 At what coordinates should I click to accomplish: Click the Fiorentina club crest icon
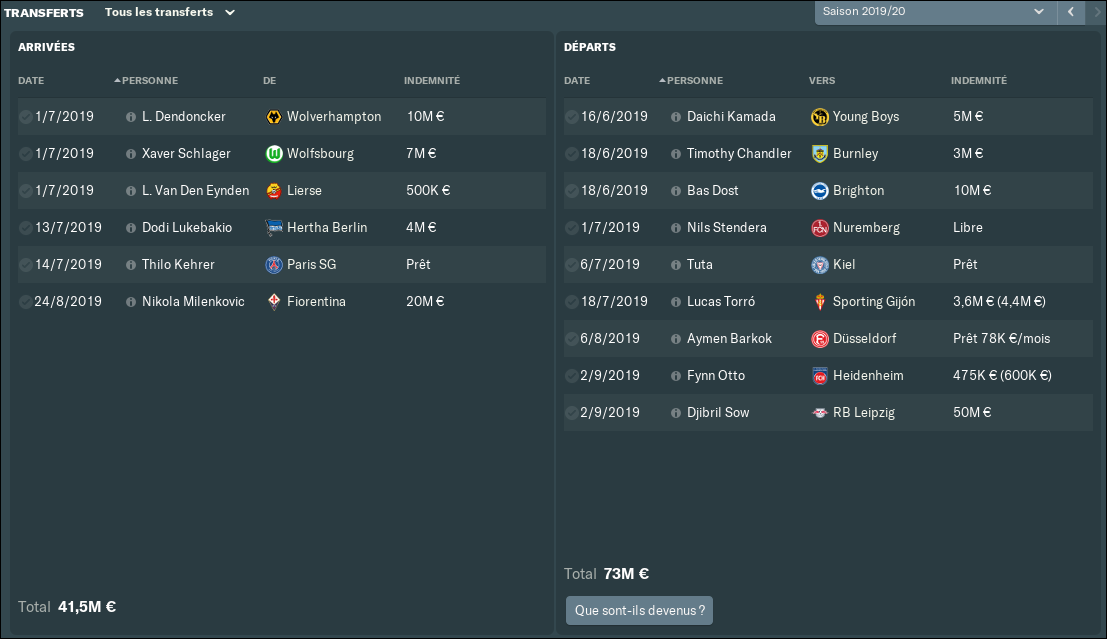click(x=274, y=301)
